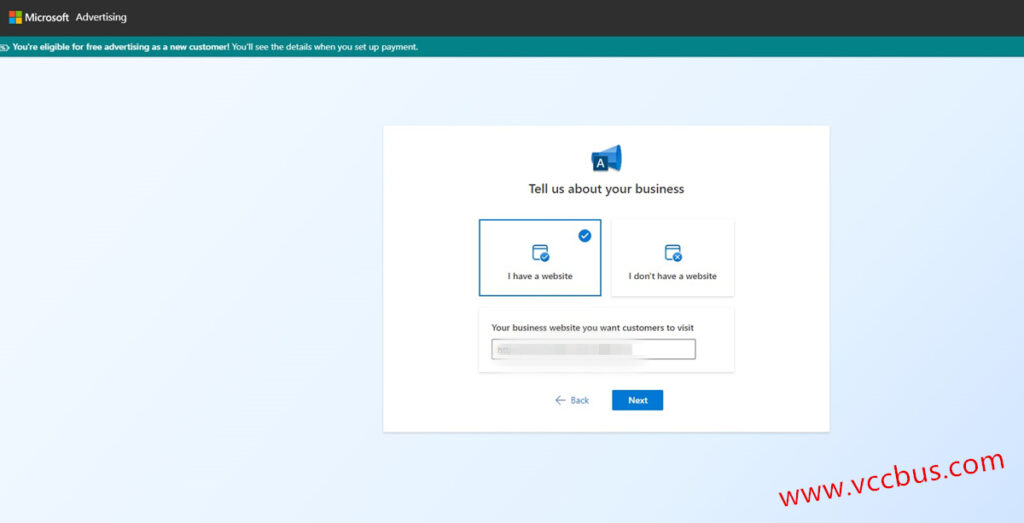
Task: Choose the "I don't have a website" option
Action: [672, 258]
